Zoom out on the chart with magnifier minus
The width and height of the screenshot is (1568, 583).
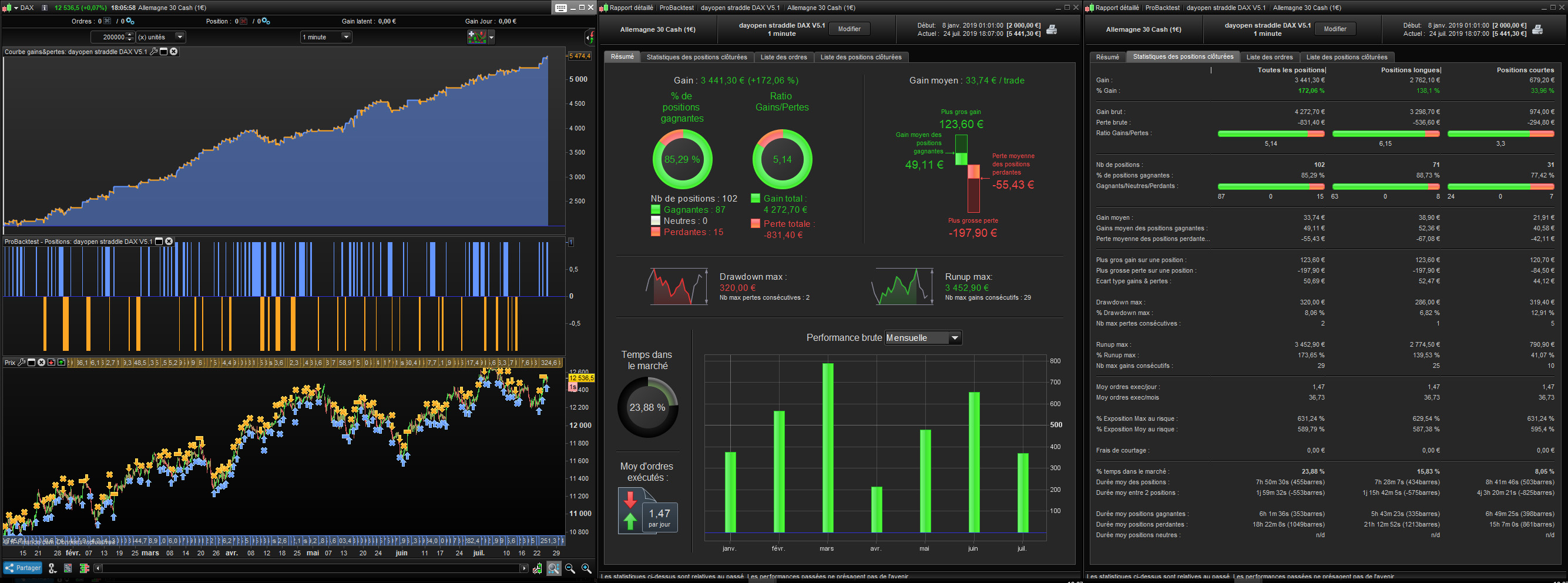(570, 568)
